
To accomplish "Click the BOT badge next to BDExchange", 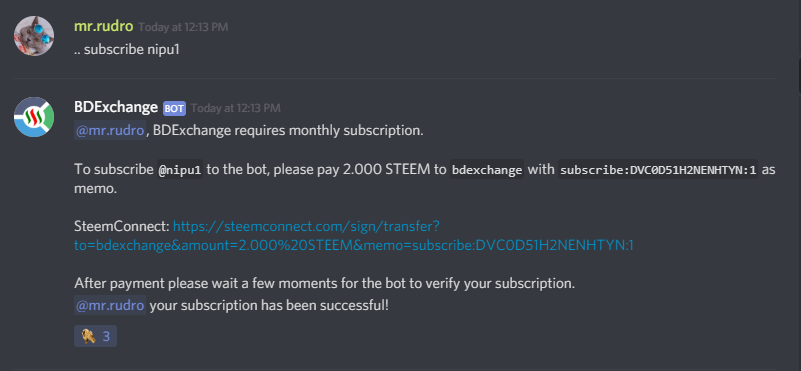I will point(174,108).
